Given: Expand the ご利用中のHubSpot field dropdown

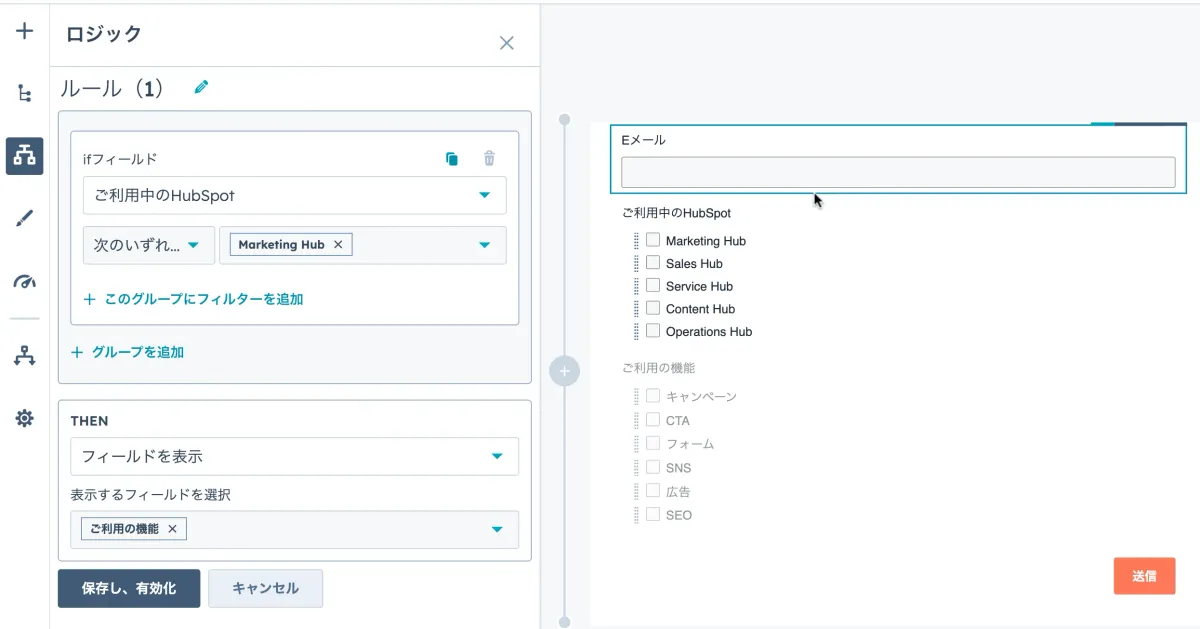Looking at the screenshot, I should point(294,195).
